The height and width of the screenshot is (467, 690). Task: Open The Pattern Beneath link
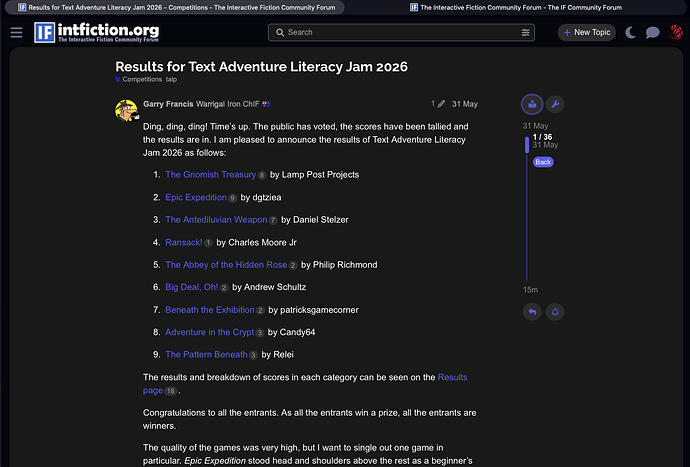point(206,355)
